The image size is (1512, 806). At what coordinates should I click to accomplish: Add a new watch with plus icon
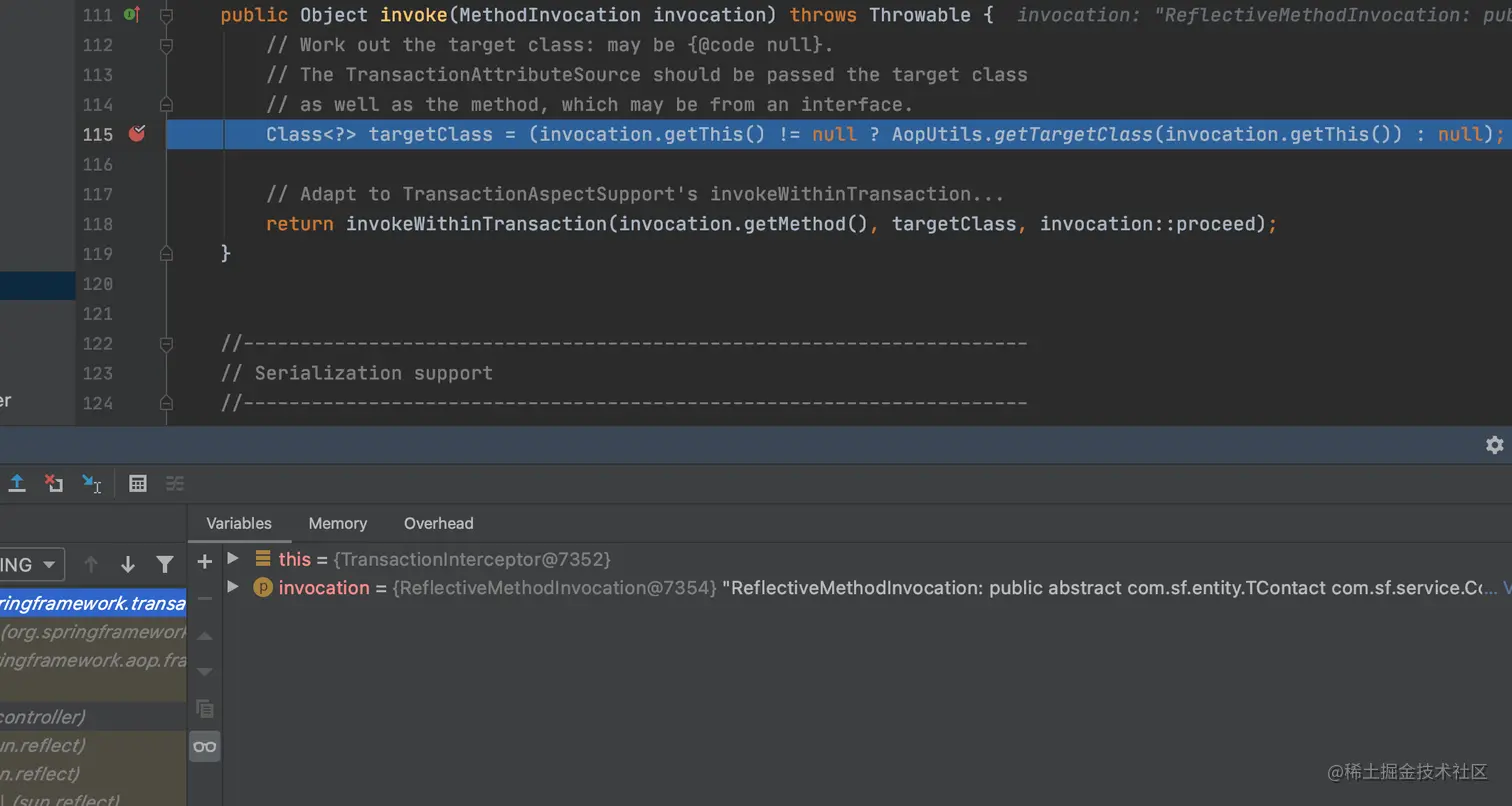click(x=205, y=562)
